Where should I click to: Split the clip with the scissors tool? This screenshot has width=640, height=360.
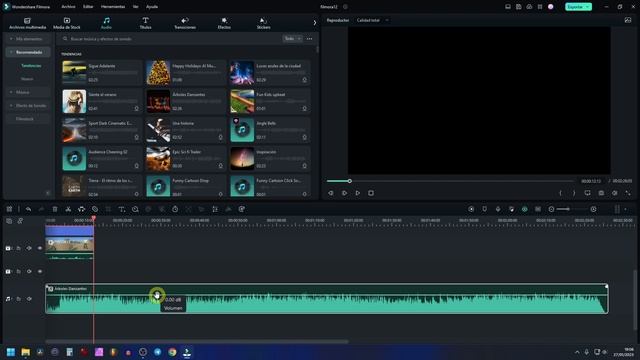[x=68, y=209]
